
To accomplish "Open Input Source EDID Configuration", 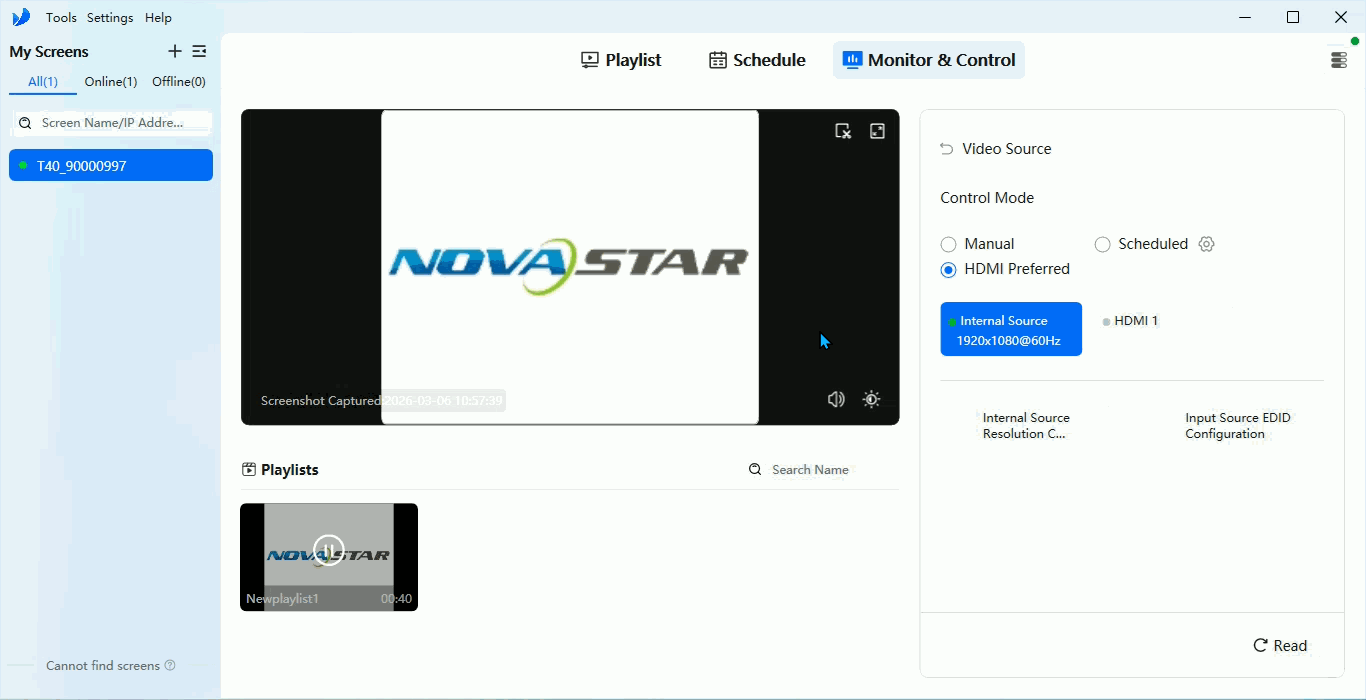I will click(x=1238, y=426).
